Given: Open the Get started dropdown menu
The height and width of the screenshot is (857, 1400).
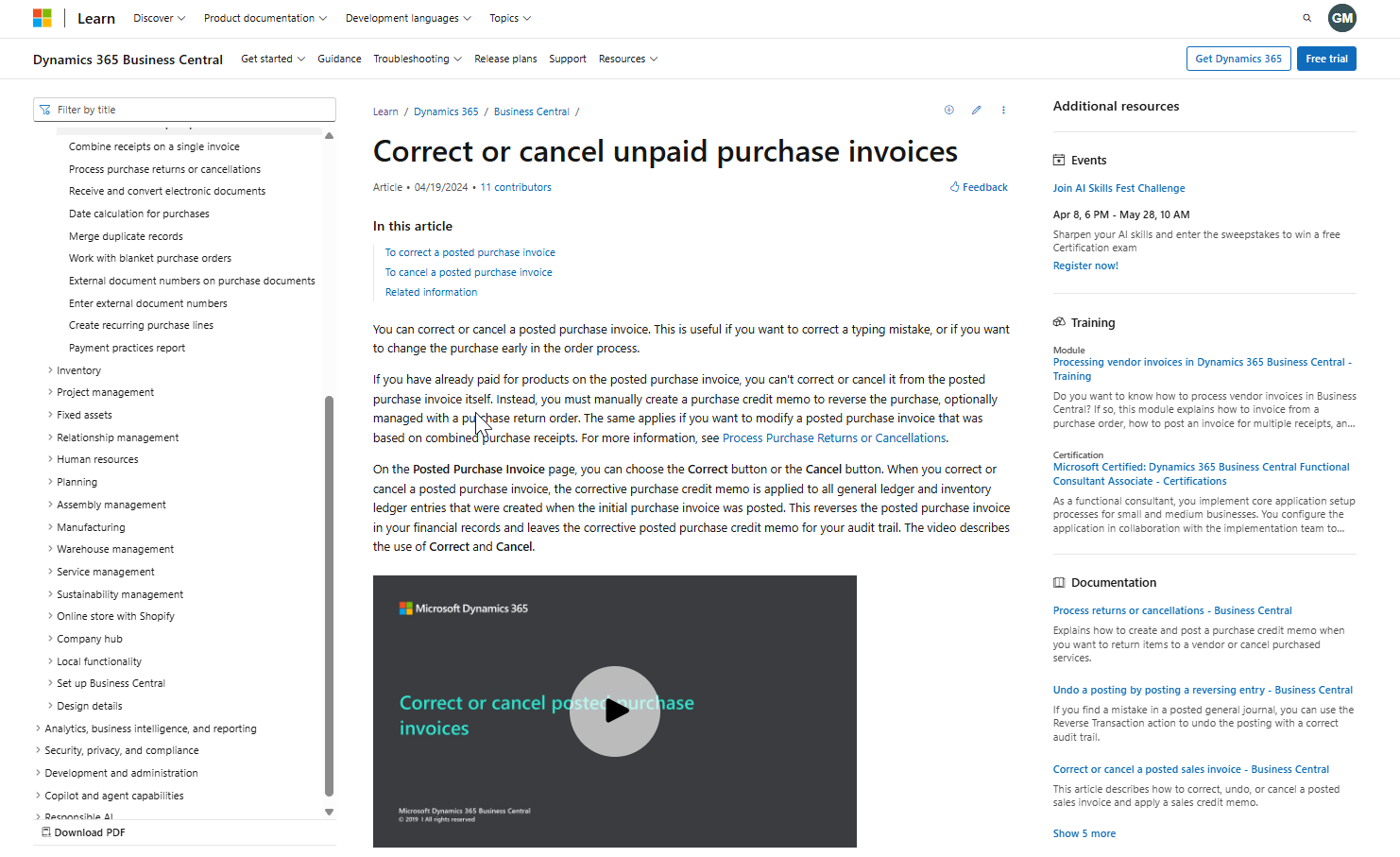Looking at the screenshot, I should pos(273,59).
